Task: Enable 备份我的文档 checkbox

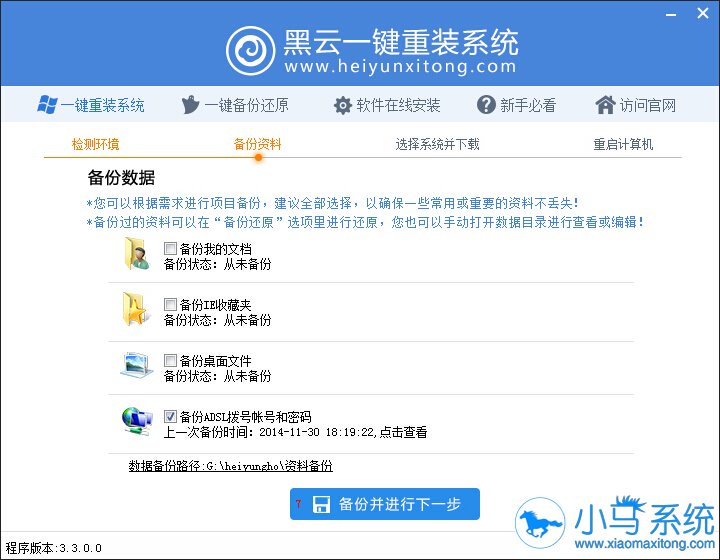Action: pos(170,248)
